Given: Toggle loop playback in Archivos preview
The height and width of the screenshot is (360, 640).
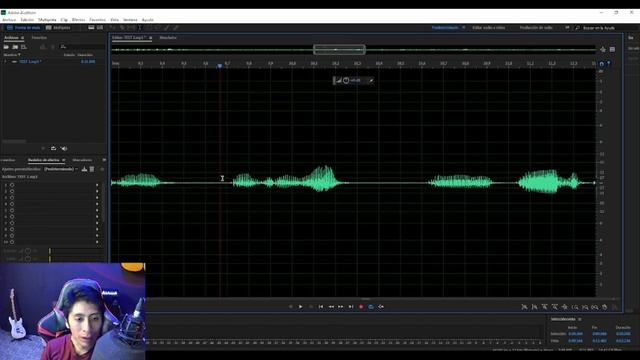Looking at the screenshot, I should 53,149.
